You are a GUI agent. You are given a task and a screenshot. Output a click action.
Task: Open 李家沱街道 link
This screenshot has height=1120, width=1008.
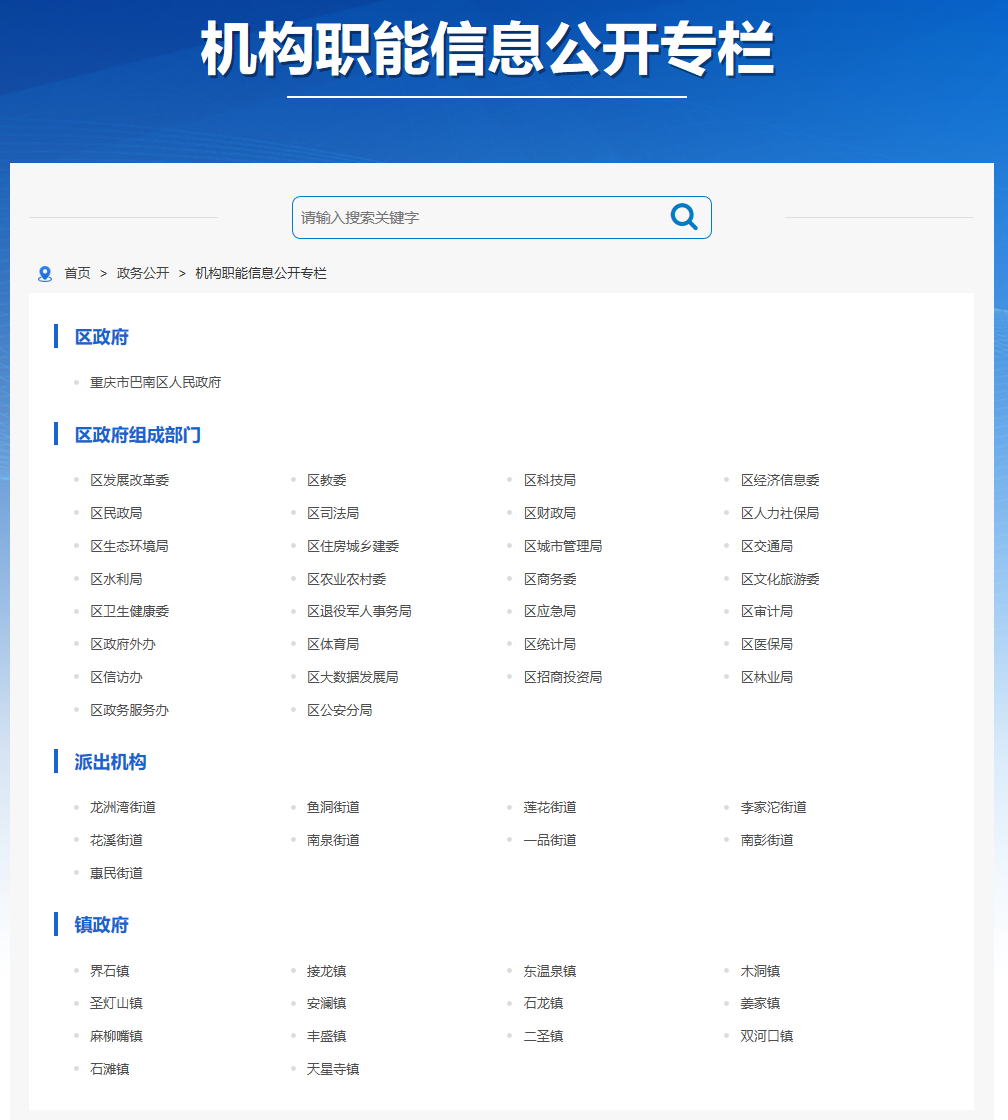(x=774, y=807)
